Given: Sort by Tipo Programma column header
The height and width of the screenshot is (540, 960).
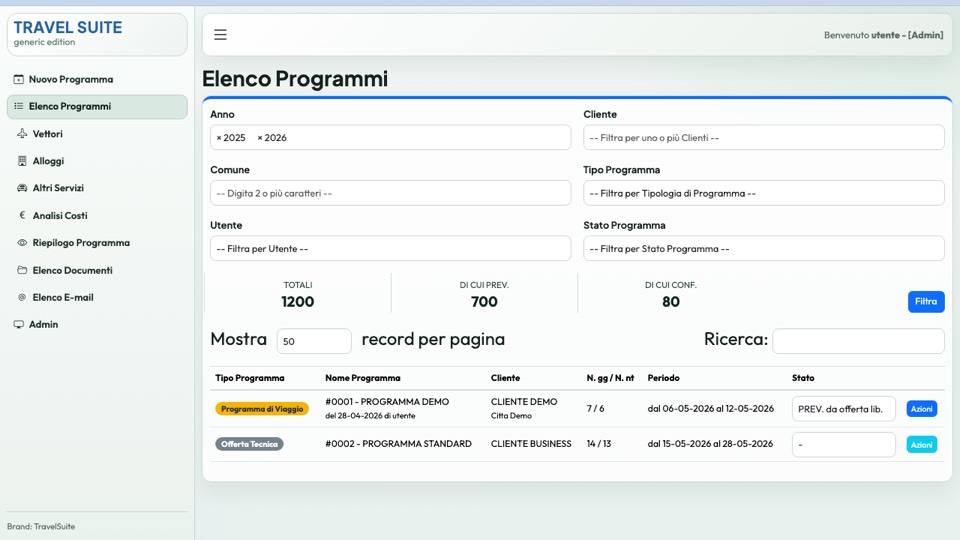Looking at the screenshot, I should [250, 378].
